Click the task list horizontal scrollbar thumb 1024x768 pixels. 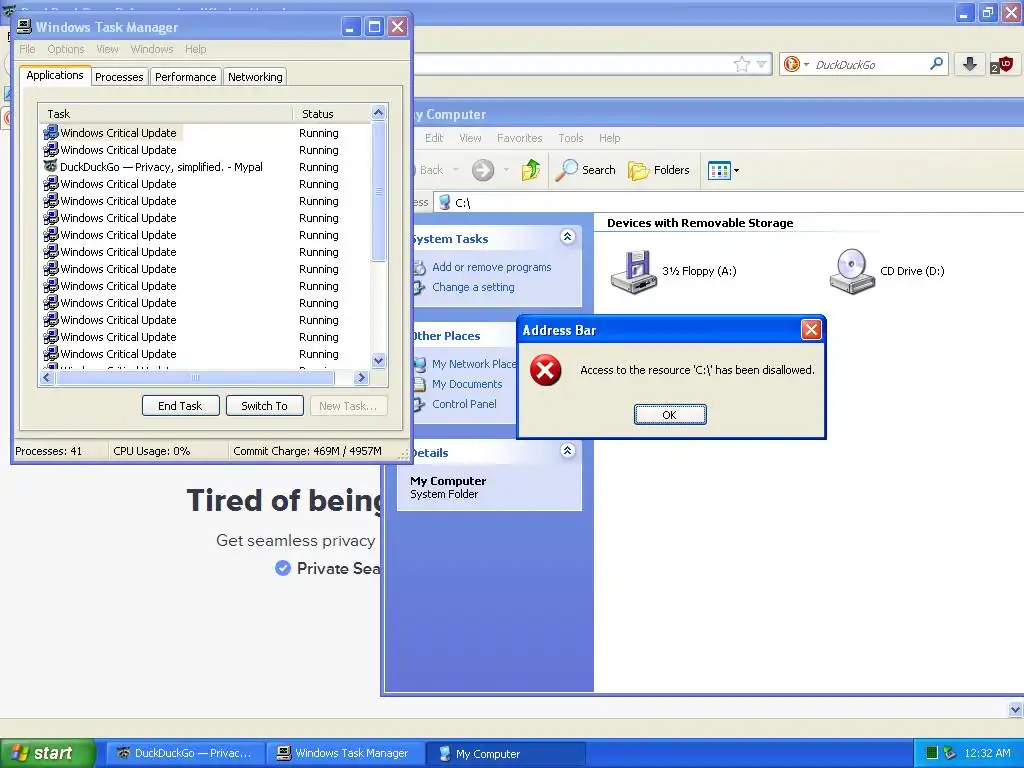coord(195,377)
